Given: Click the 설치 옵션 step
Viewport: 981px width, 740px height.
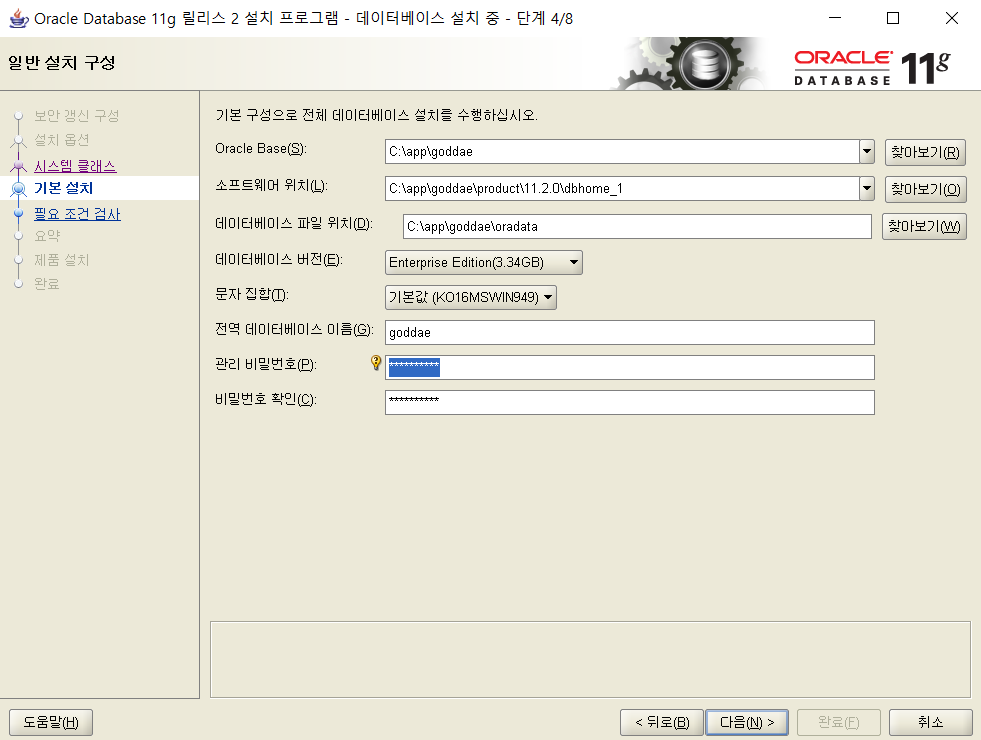Looking at the screenshot, I should 61,139.
